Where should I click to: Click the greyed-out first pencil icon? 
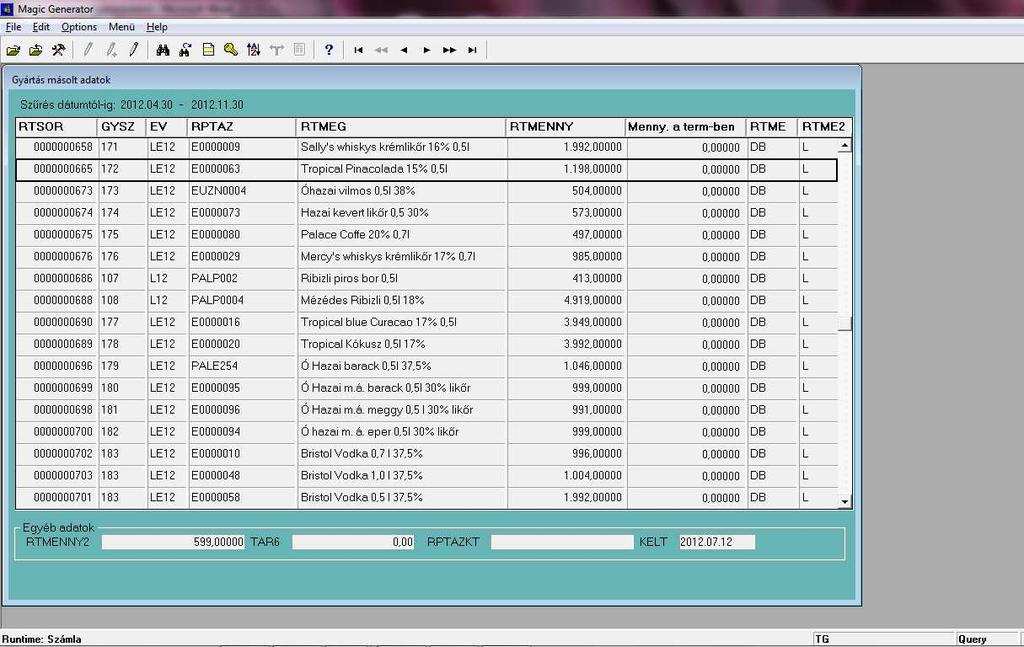[x=88, y=50]
